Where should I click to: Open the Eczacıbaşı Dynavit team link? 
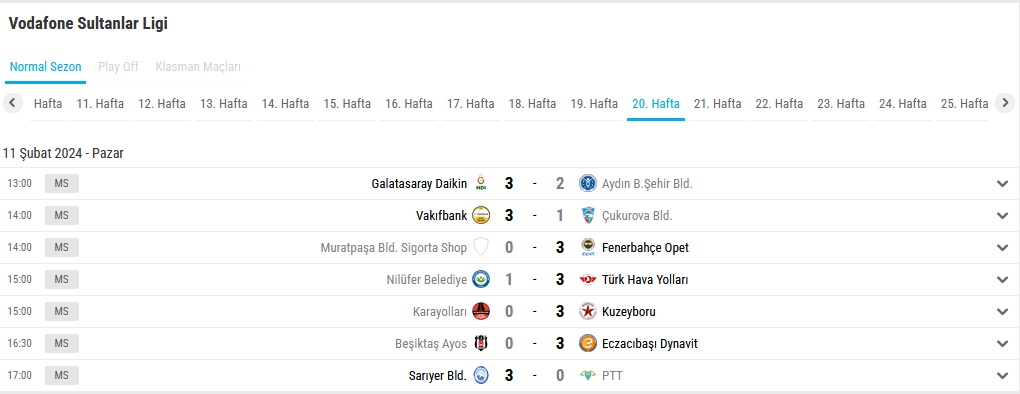pos(650,343)
